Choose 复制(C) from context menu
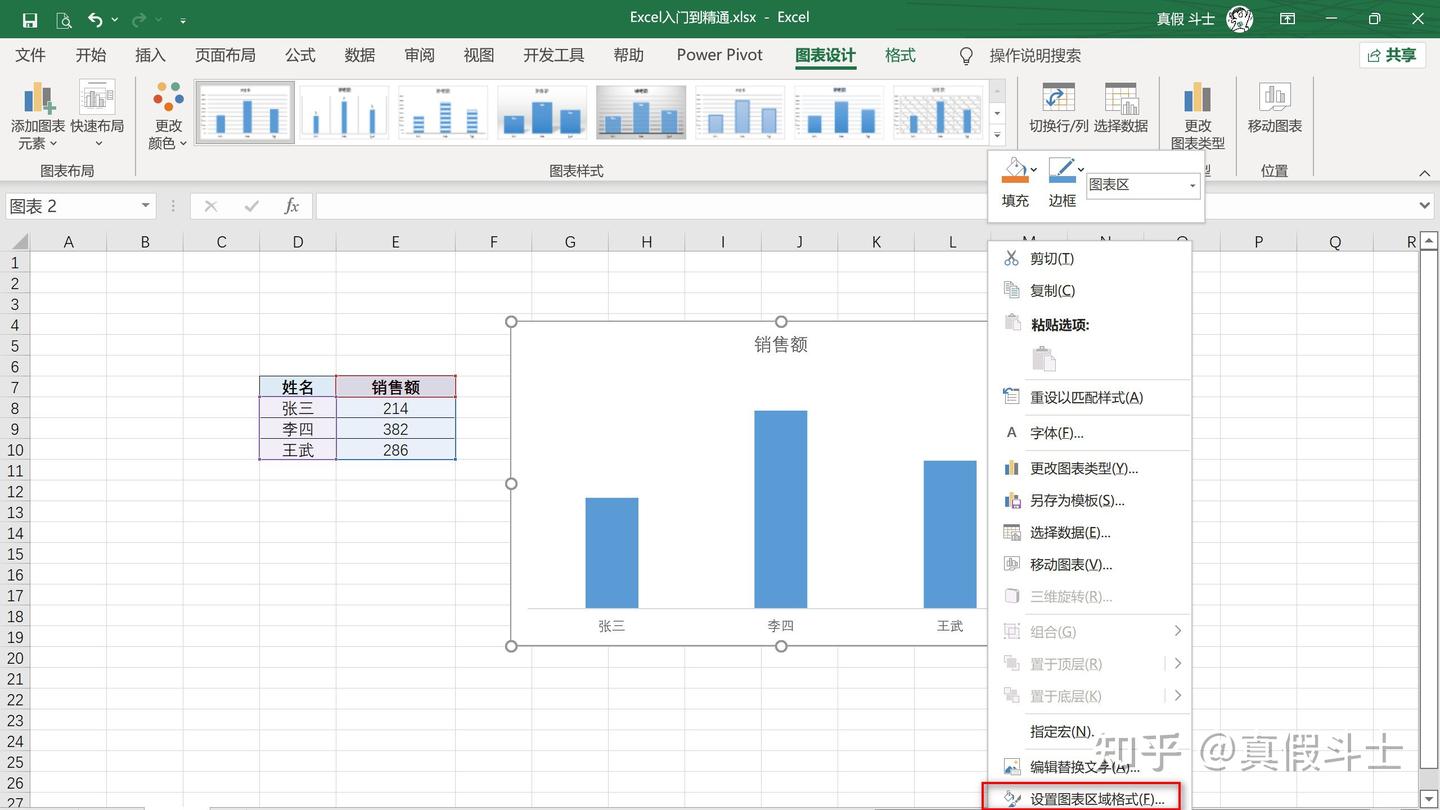1440x810 pixels. 1089,290
